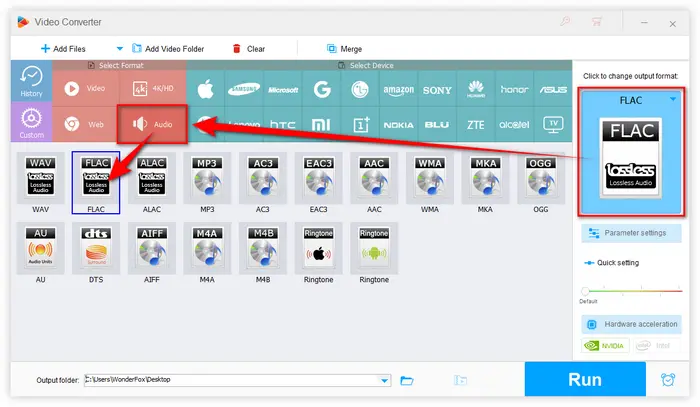Expand the FLAC output format dropdown arrow
This screenshot has width=700, height=407.
pos(673,99)
